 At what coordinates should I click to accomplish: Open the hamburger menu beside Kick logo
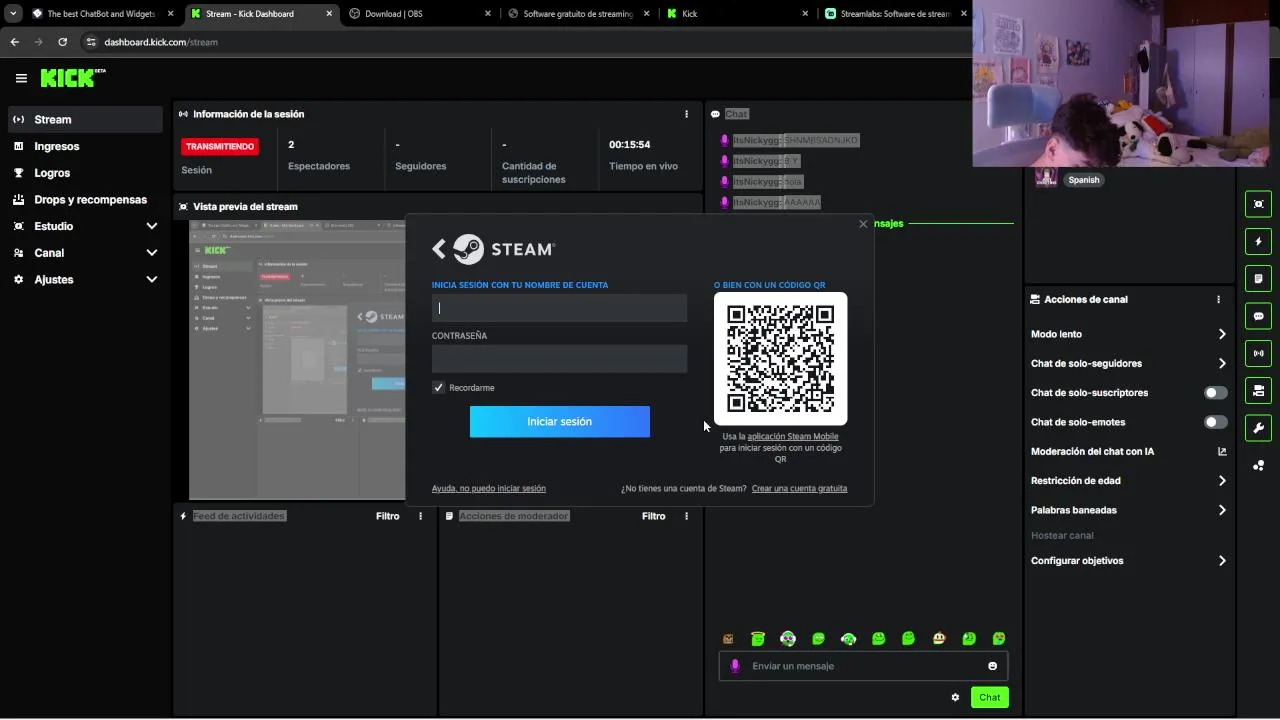coord(21,78)
